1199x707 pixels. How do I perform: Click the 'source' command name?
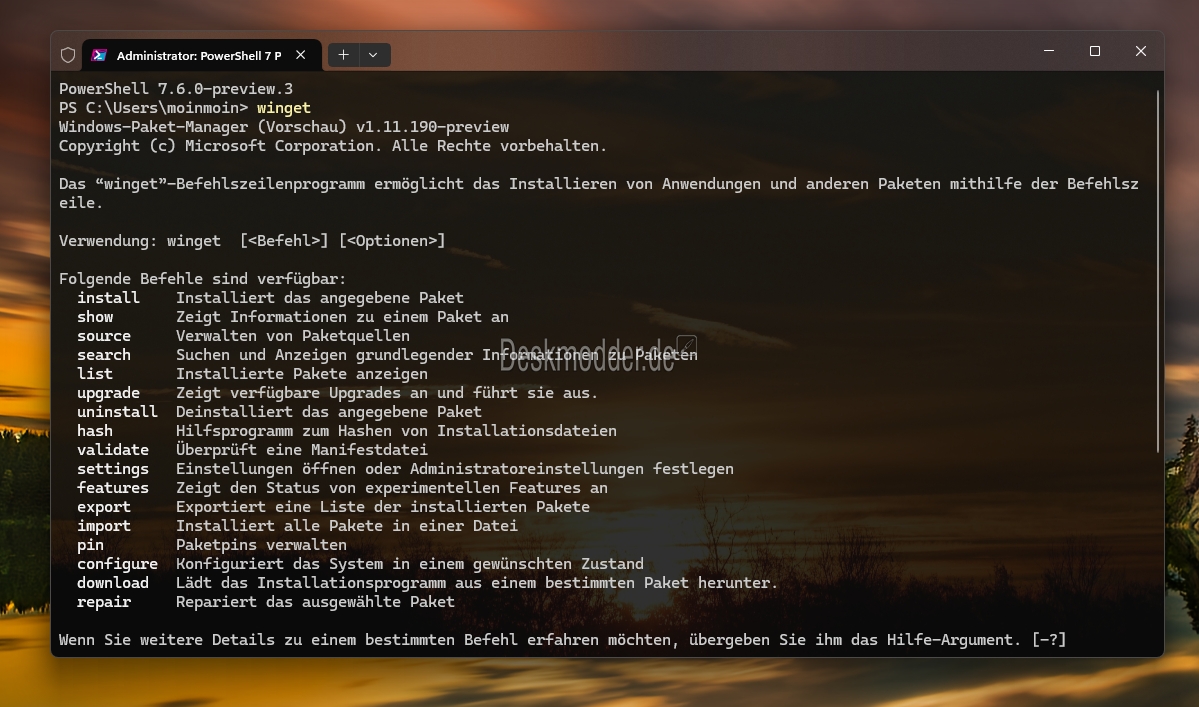(x=104, y=336)
